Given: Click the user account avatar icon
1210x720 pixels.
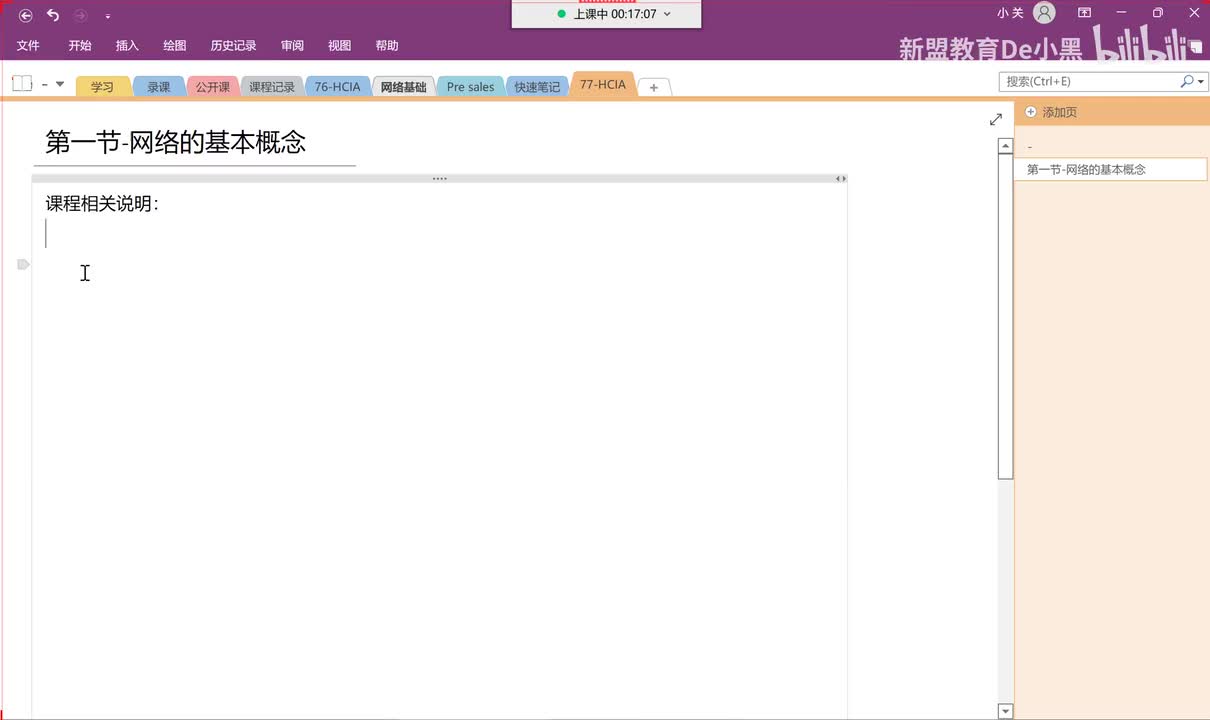Looking at the screenshot, I should (x=1044, y=13).
